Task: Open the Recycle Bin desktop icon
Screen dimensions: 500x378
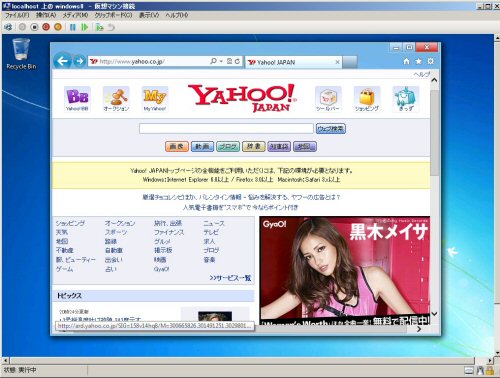Action: (x=21, y=54)
